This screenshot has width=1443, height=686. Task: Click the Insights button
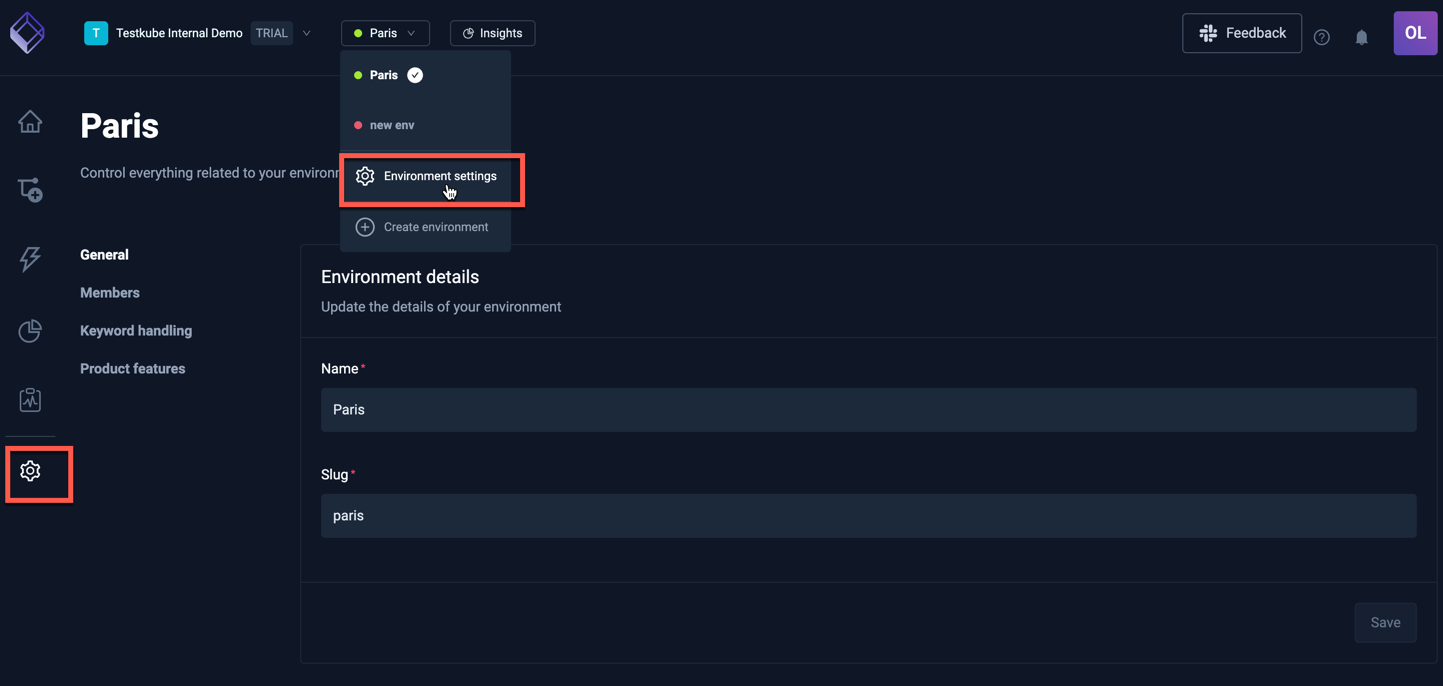[492, 33]
